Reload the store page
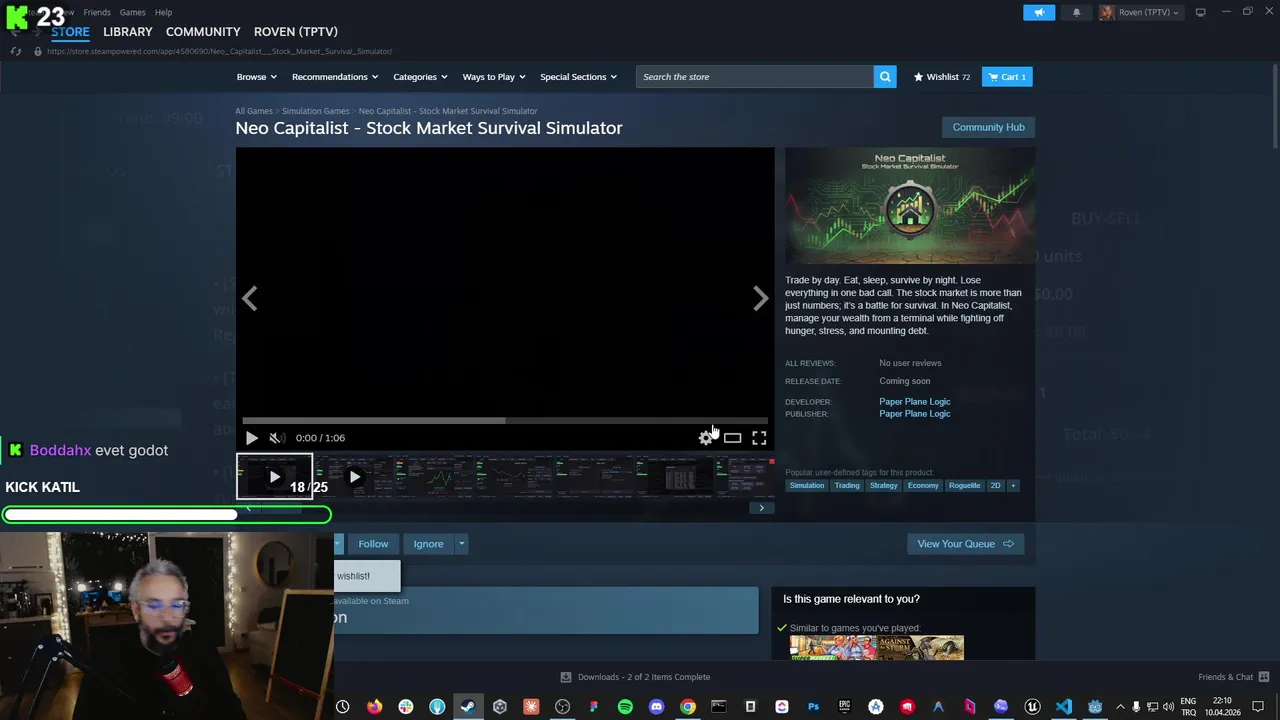The image size is (1280, 720). pyautogui.click(x=16, y=51)
